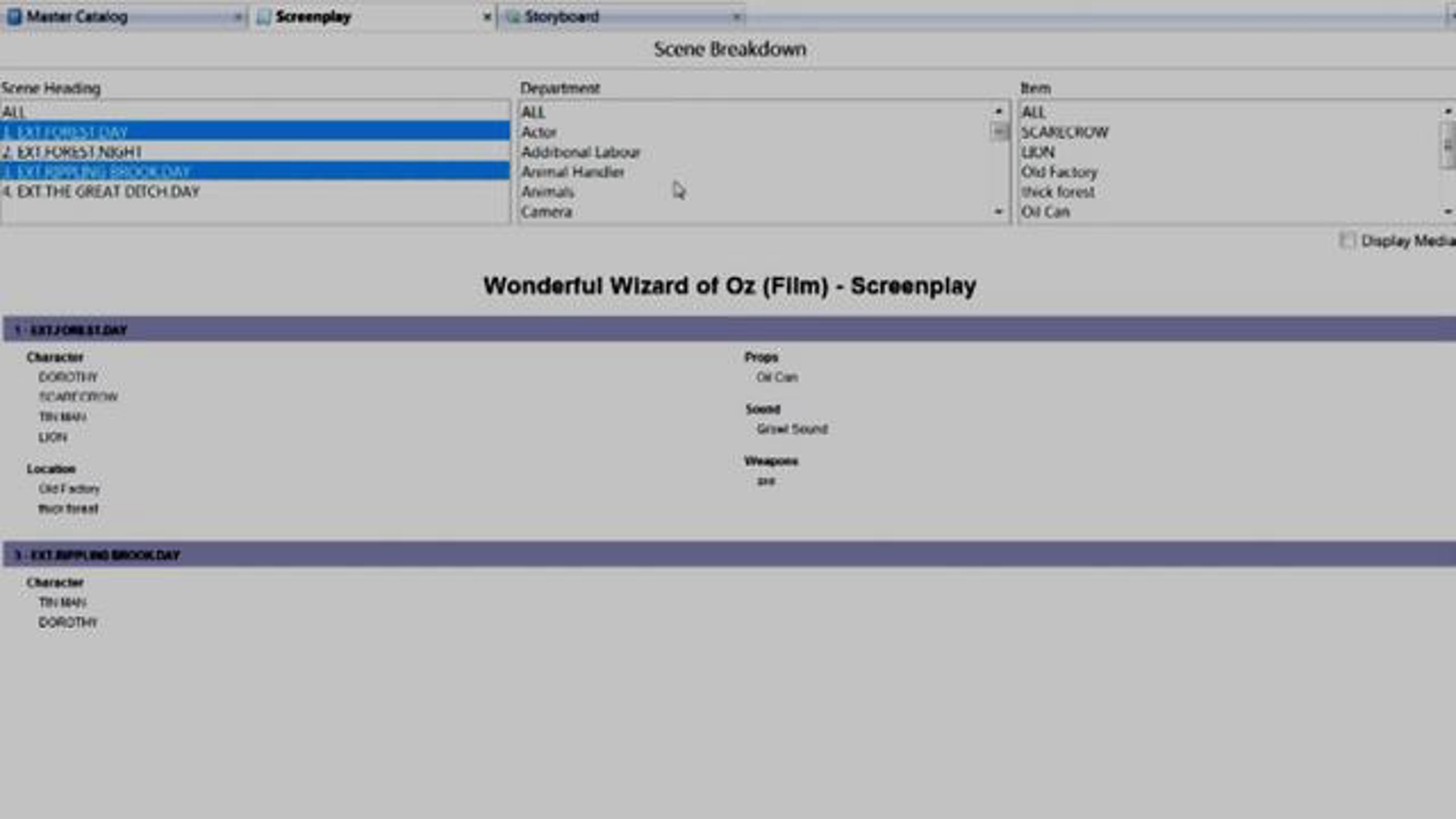This screenshot has height=819, width=1456.
Task: Select the Animals department
Action: 755,192
